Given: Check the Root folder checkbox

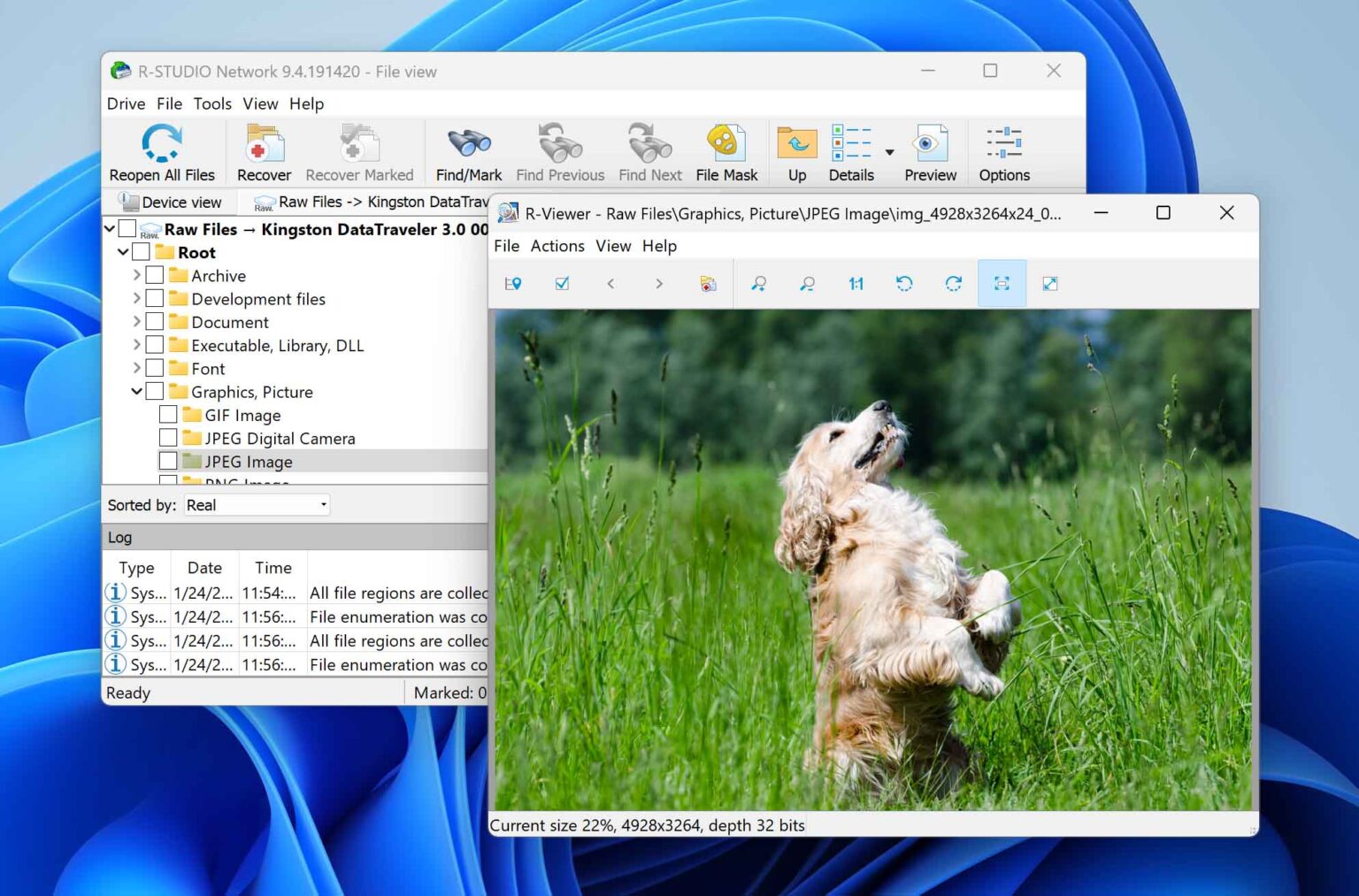Looking at the screenshot, I should [x=142, y=251].
